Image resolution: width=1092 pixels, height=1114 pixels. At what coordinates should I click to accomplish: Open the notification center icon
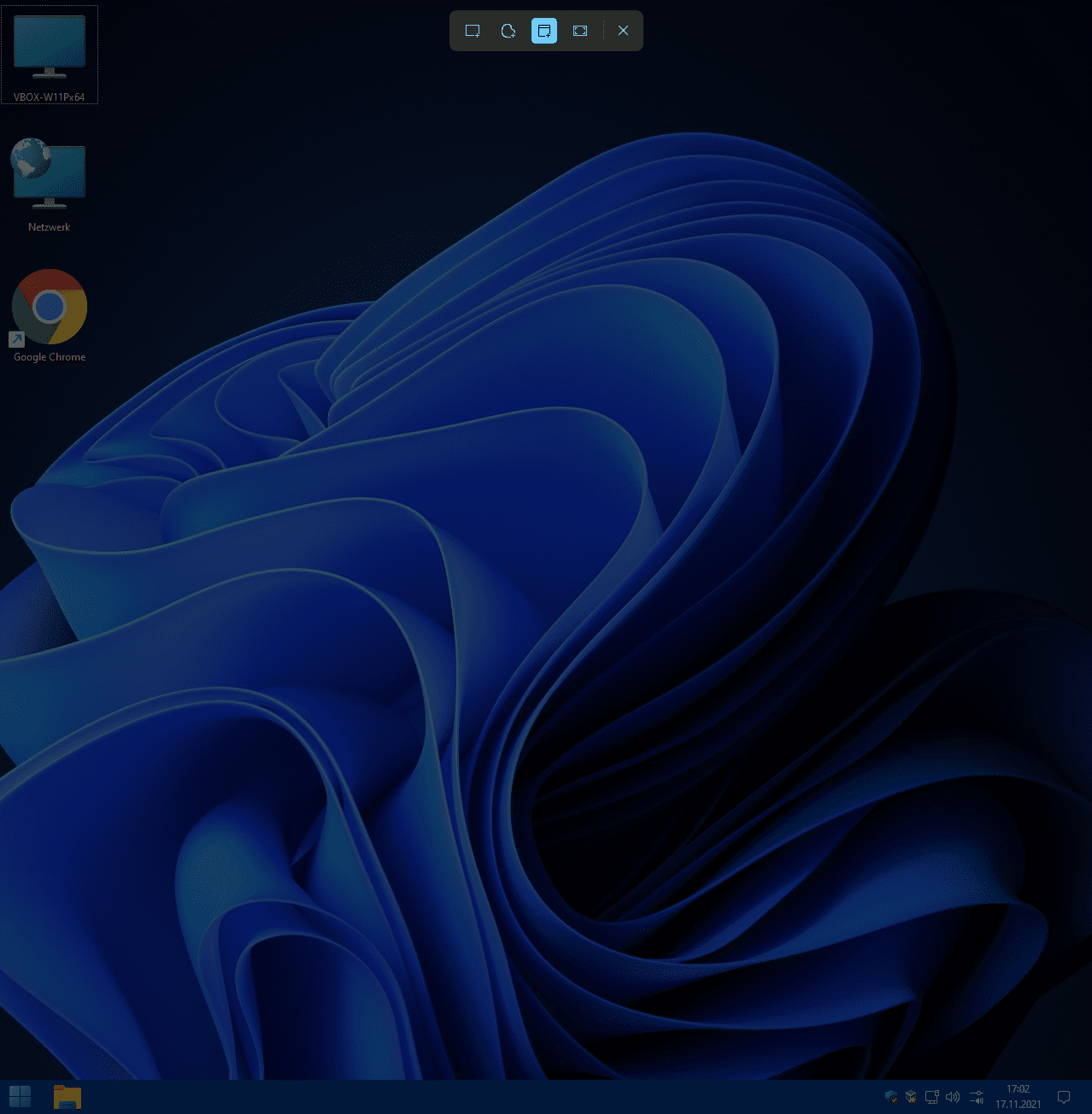click(x=1064, y=1097)
